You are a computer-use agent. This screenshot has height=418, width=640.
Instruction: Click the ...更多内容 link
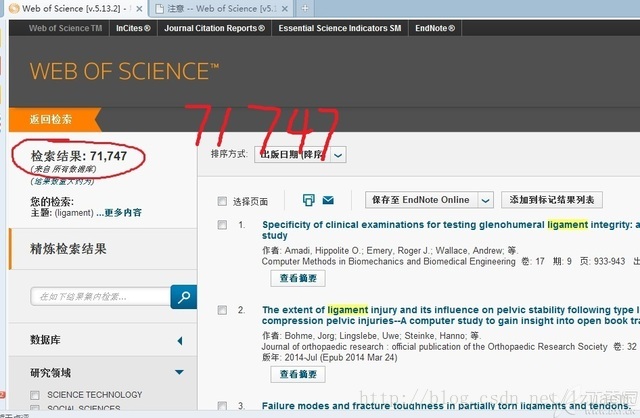119,213
